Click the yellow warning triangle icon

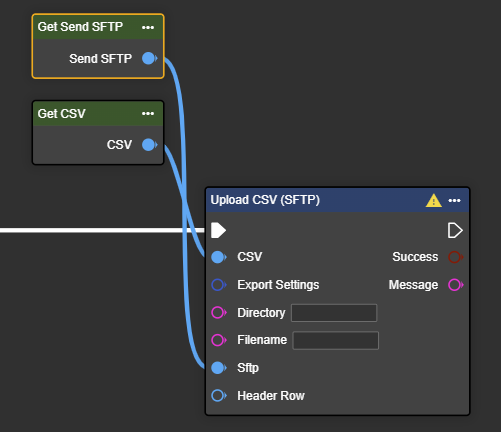click(434, 200)
